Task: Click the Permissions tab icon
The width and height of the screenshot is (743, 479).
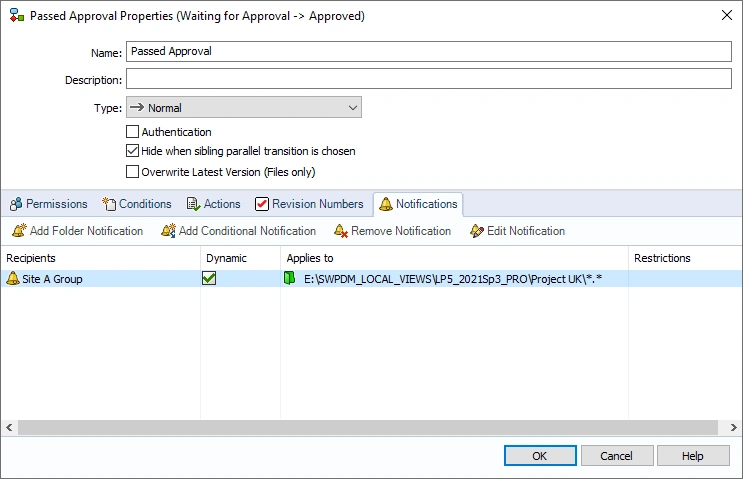Action: (16, 204)
